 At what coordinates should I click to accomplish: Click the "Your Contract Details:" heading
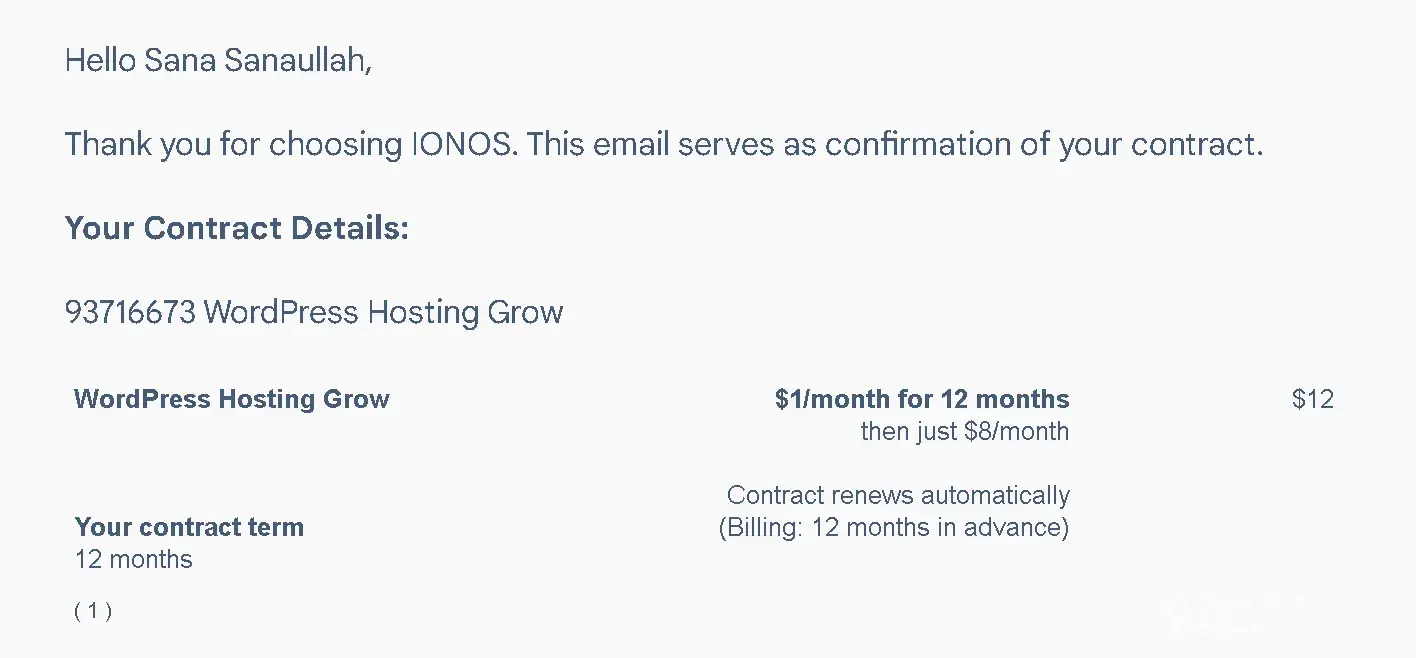237,228
